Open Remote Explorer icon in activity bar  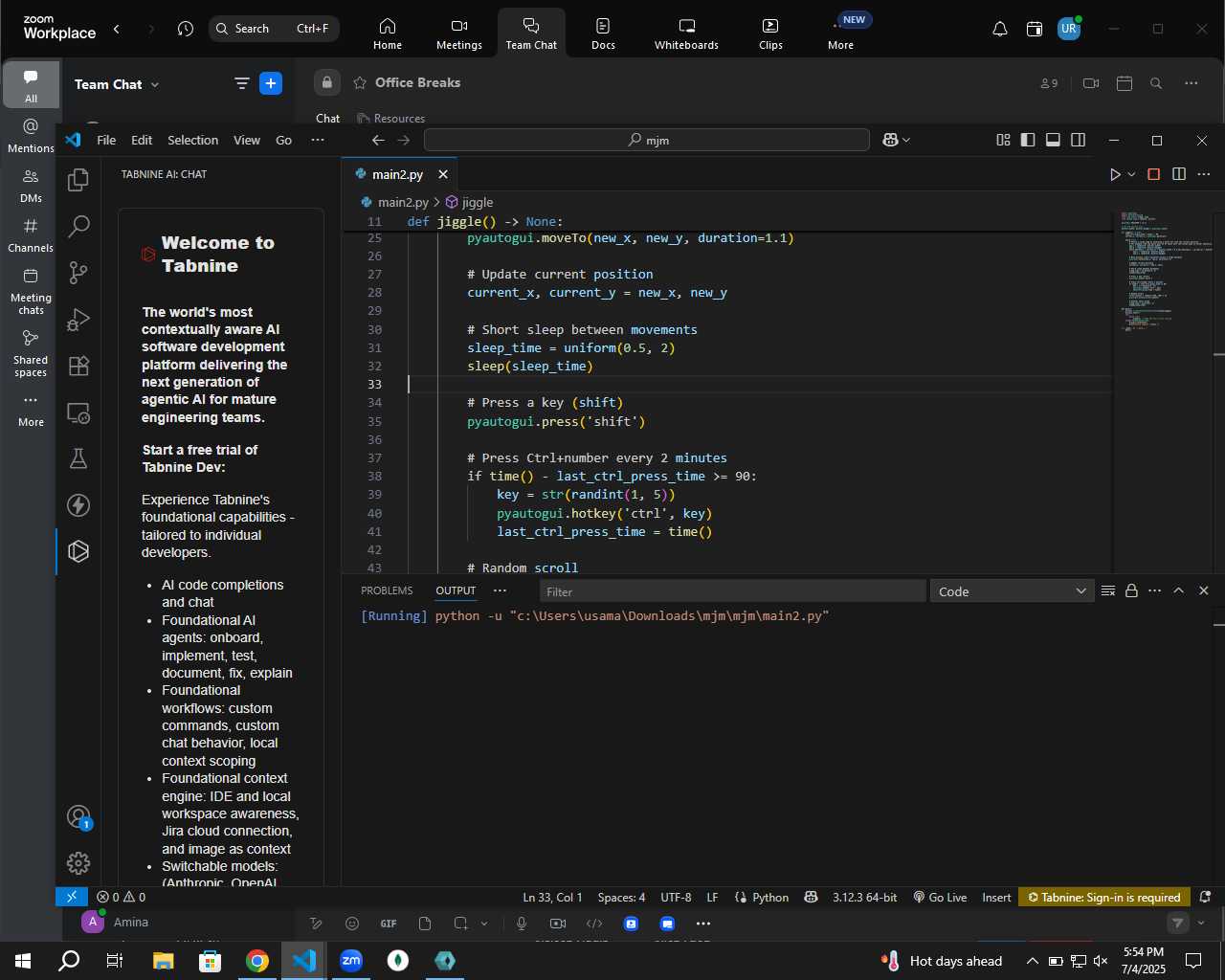point(78,412)
